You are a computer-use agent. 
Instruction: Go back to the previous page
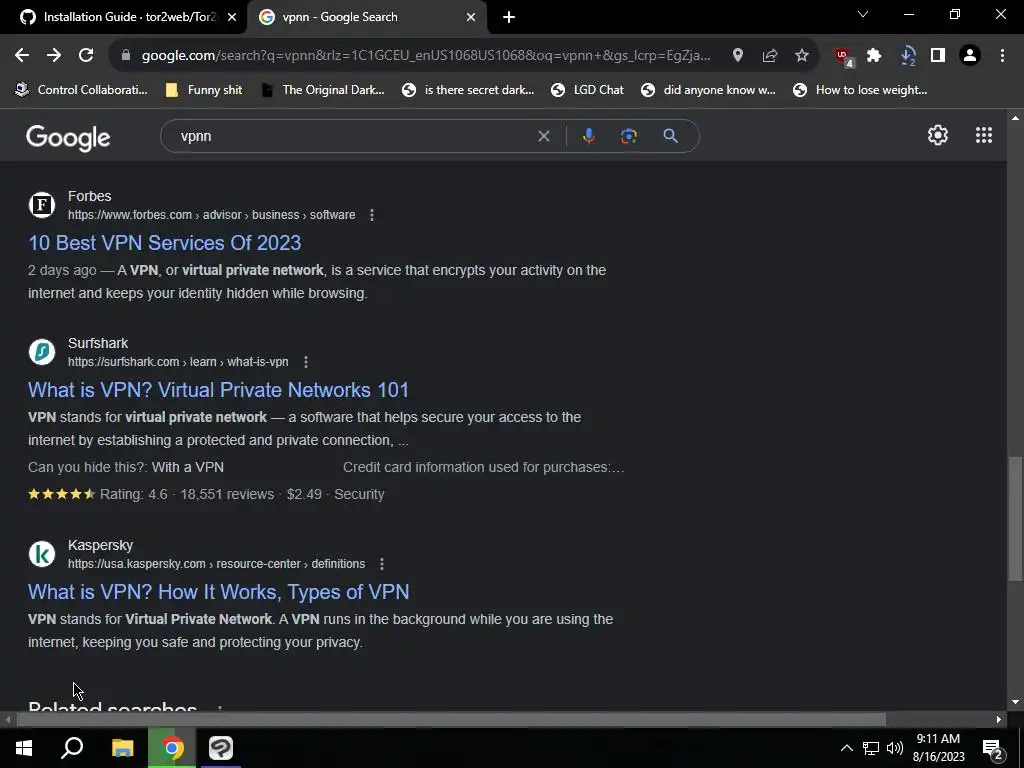(22, 56)
